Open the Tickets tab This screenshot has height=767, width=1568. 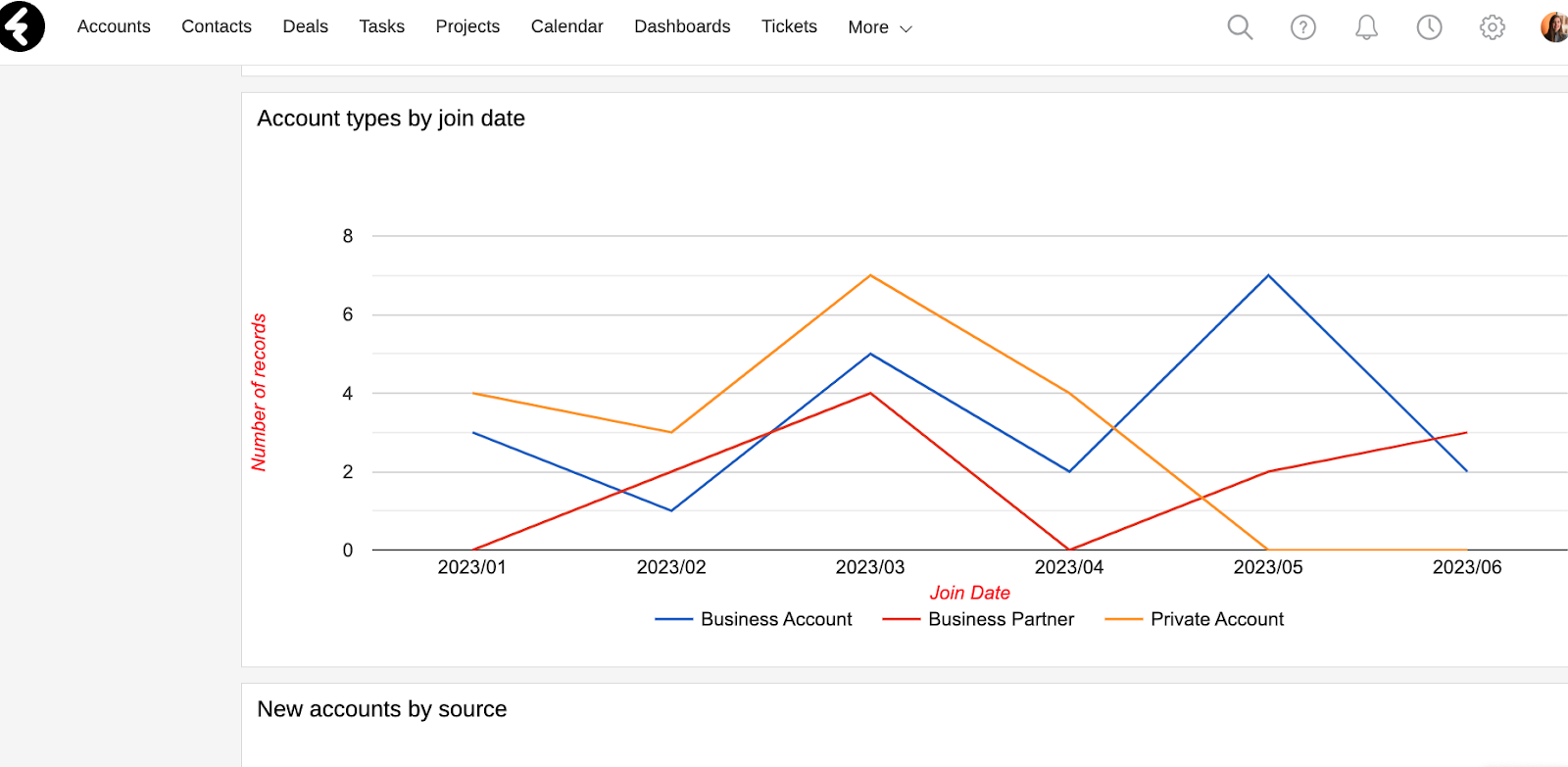(x=789, y=26)
